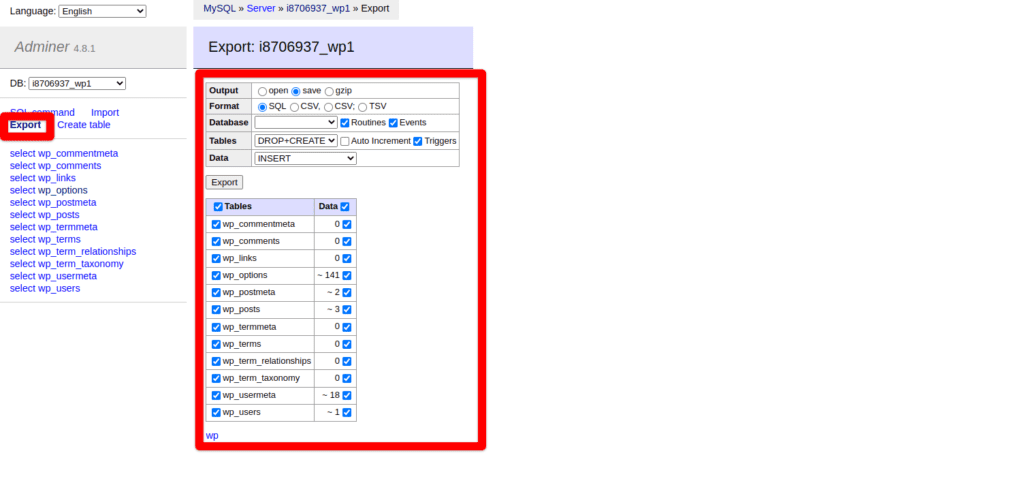The height and width of the screenshot is (481, 1024).
Task: Go to Server in the breadcrumb
Action: [261, 8]
